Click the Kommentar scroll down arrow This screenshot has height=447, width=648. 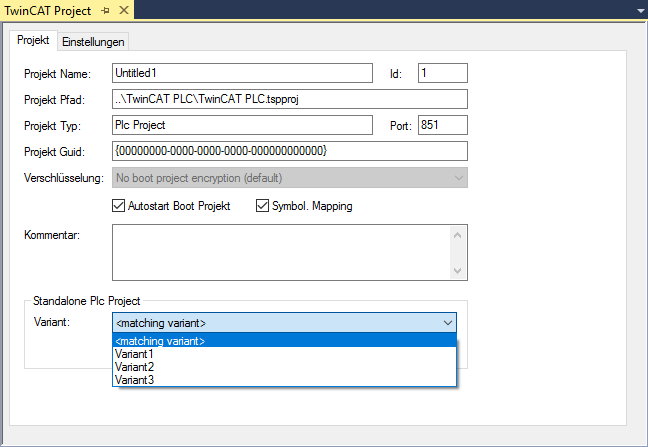tap(457, 271)
